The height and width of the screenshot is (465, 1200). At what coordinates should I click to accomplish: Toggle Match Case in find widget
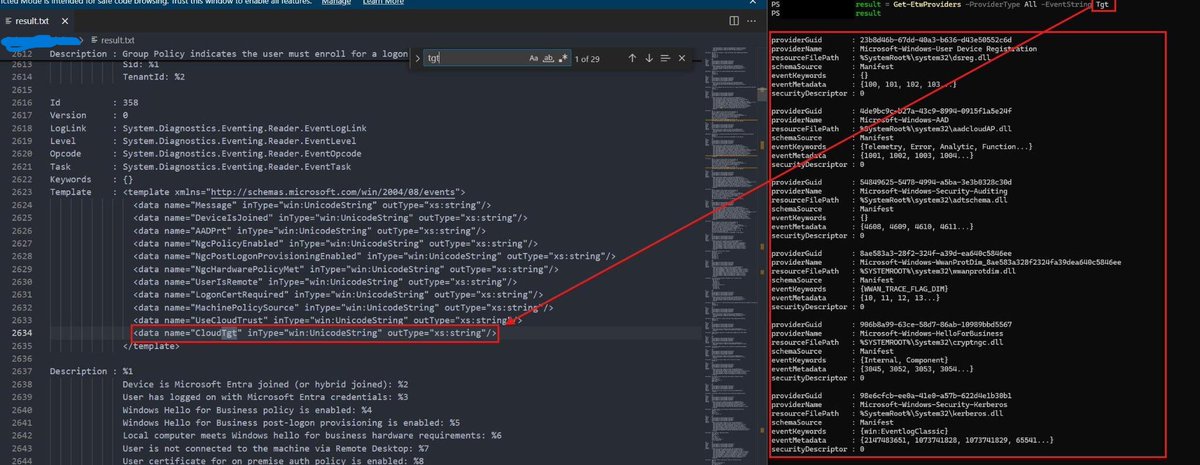534,58
